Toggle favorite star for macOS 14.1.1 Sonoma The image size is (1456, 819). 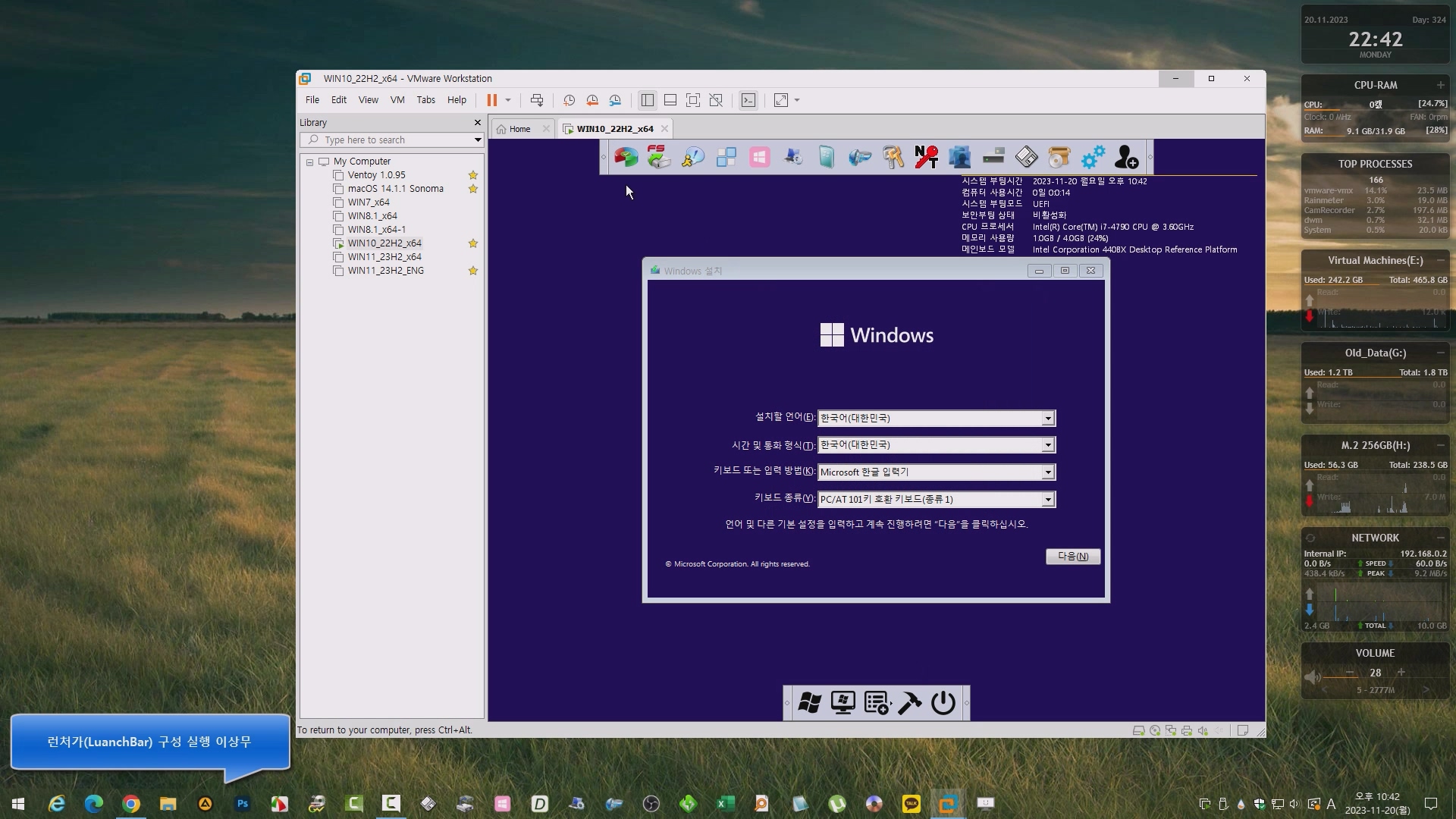[473, 189]
